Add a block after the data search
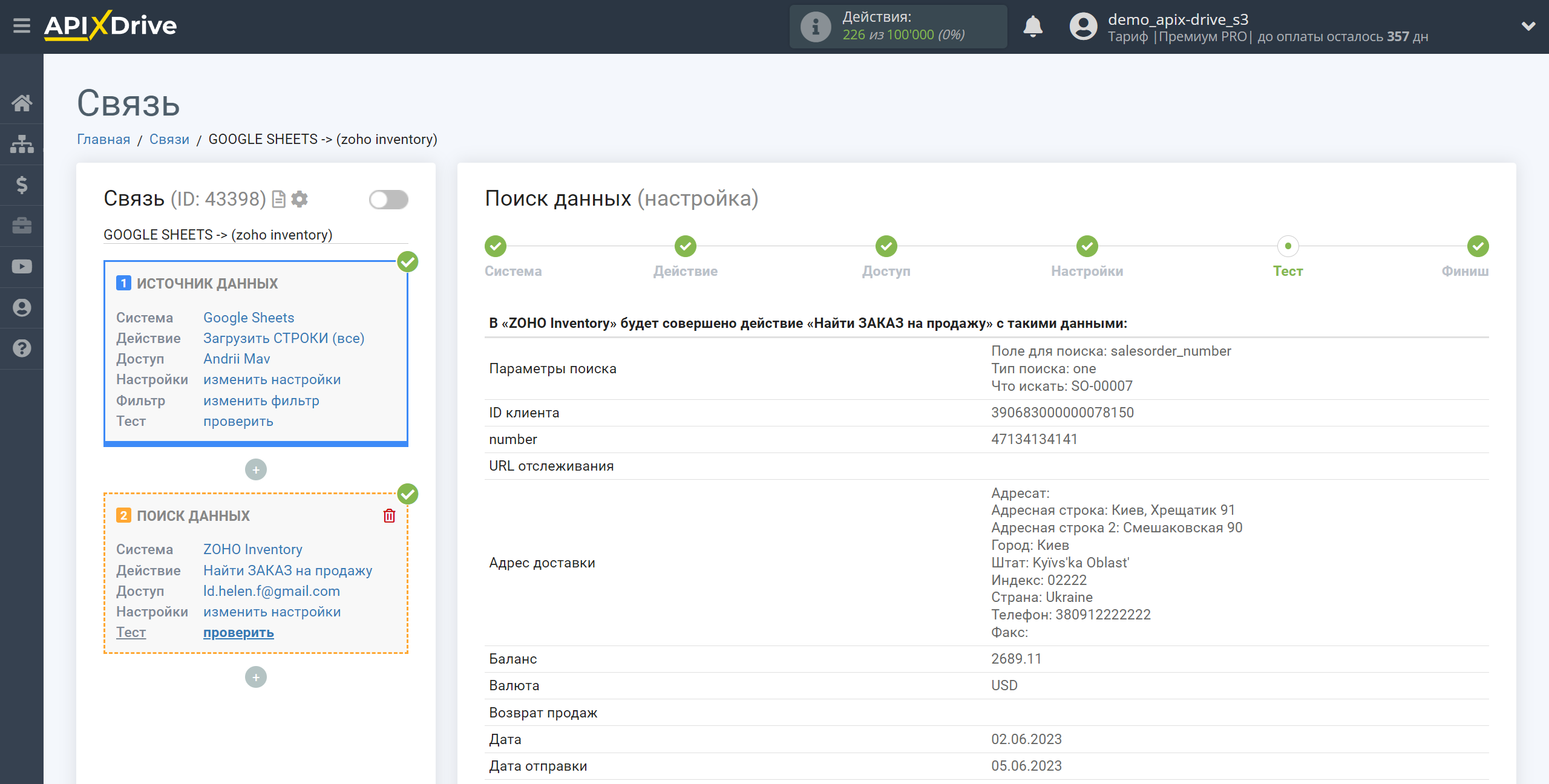Image resolution: width=1549 pixels, height=784 pixels. point(256,677)
